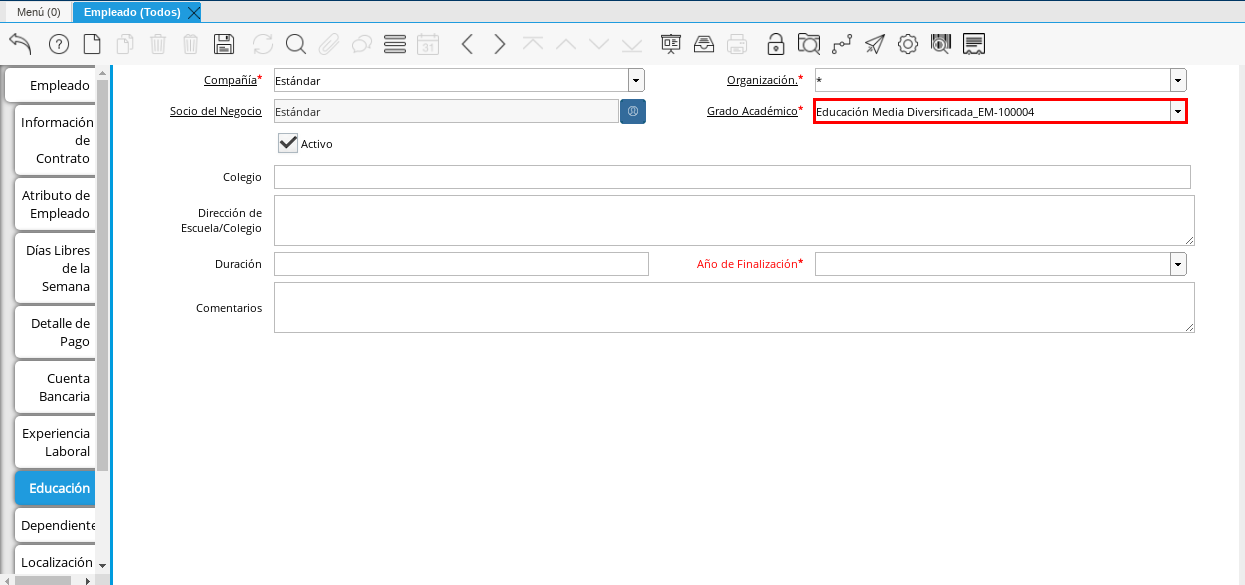Open the workflow nodes icon
Viewport: 1245px width, 585px height.
click(x=842, y=43)
